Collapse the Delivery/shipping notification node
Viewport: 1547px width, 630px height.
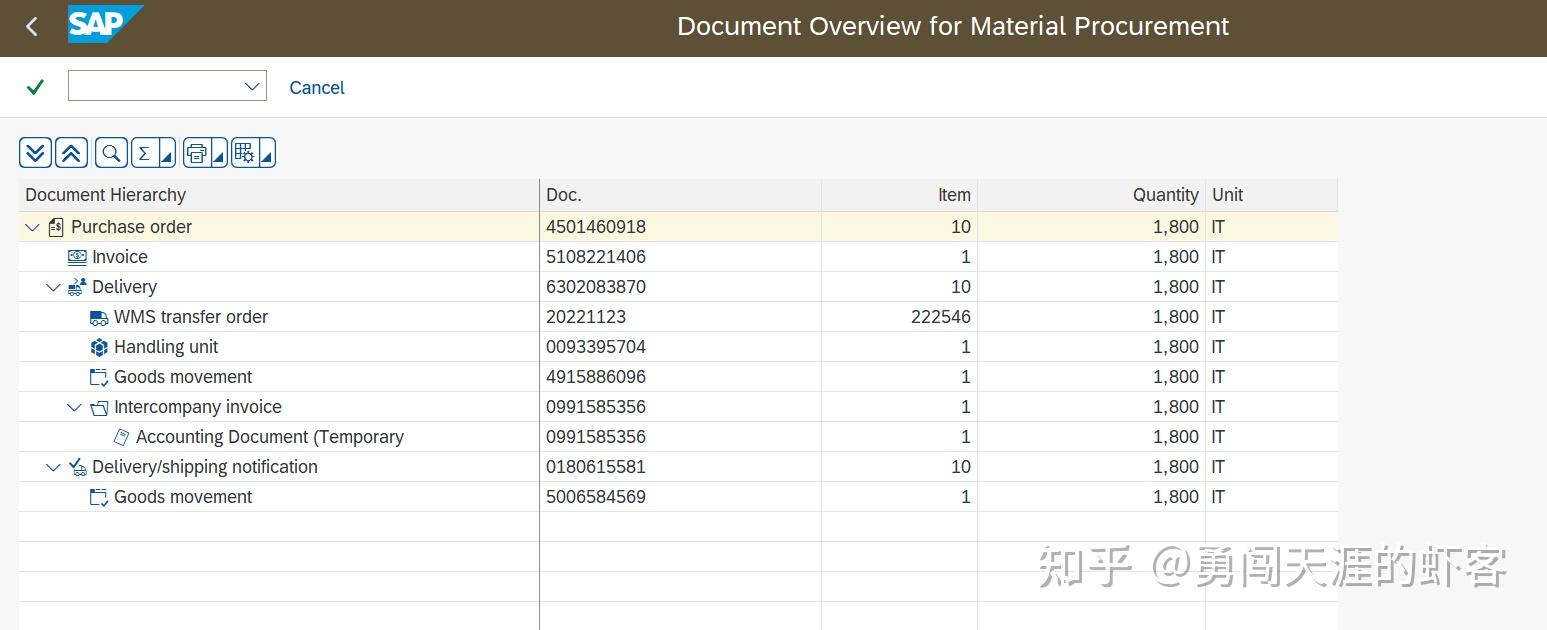pyautogui.click(x=52, y=467)
